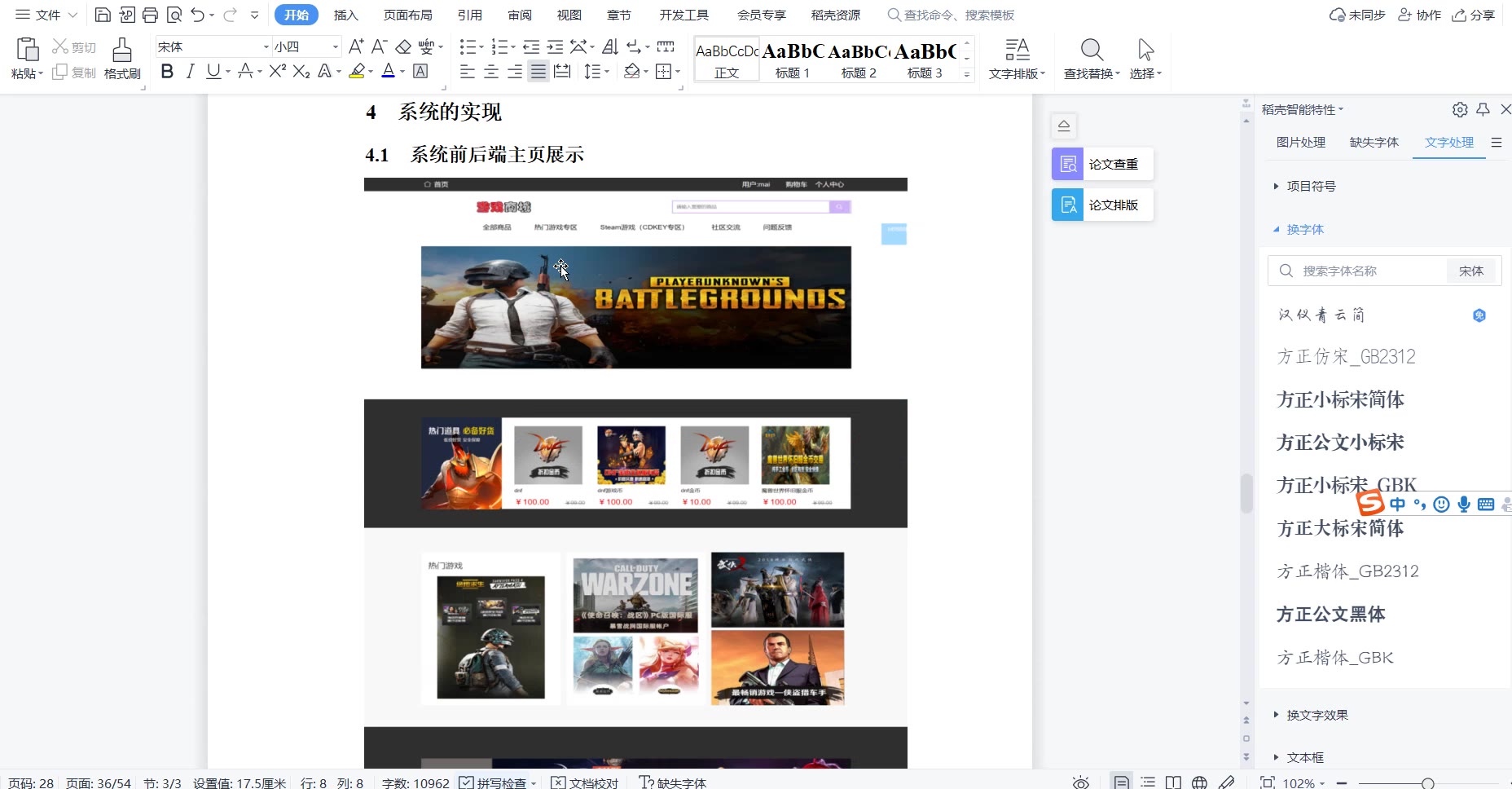This screenshot has height=789, width=1512.
Task: Toggle italic formatting
Action: tap(190, 71)
